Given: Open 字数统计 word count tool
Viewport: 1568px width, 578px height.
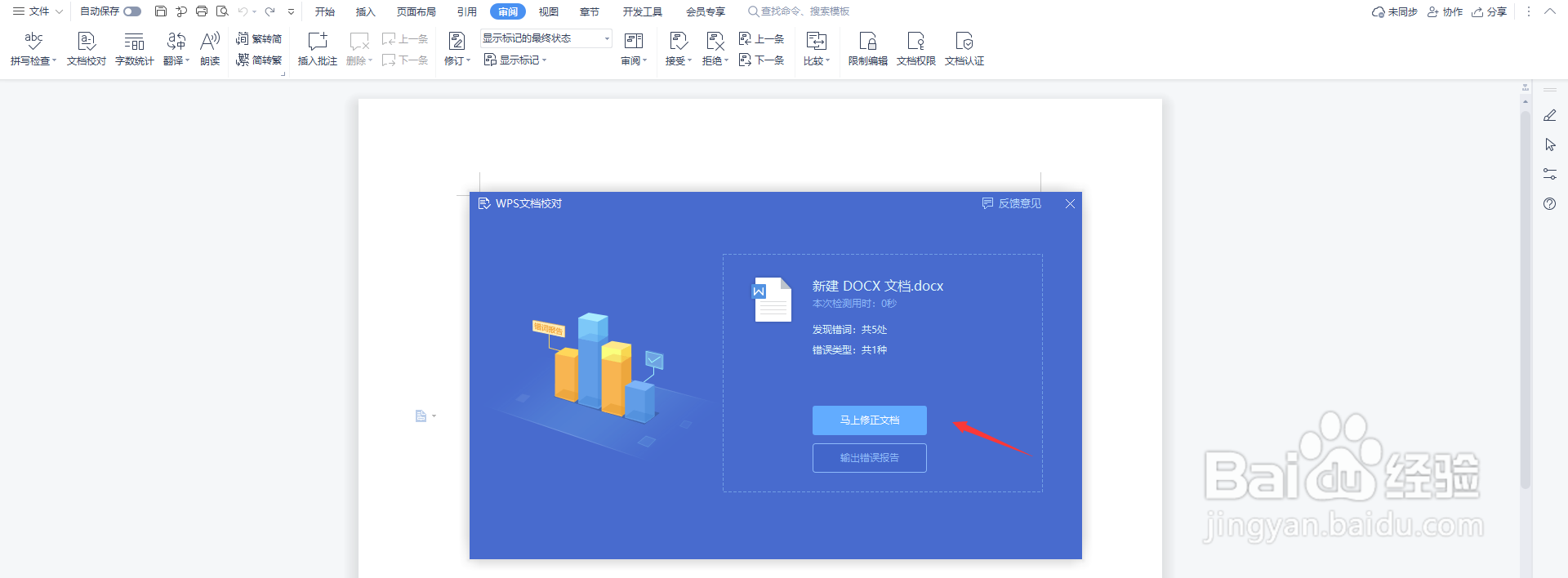Looking at the screenshot, I should pyautogui.click(x=135, y=49).
